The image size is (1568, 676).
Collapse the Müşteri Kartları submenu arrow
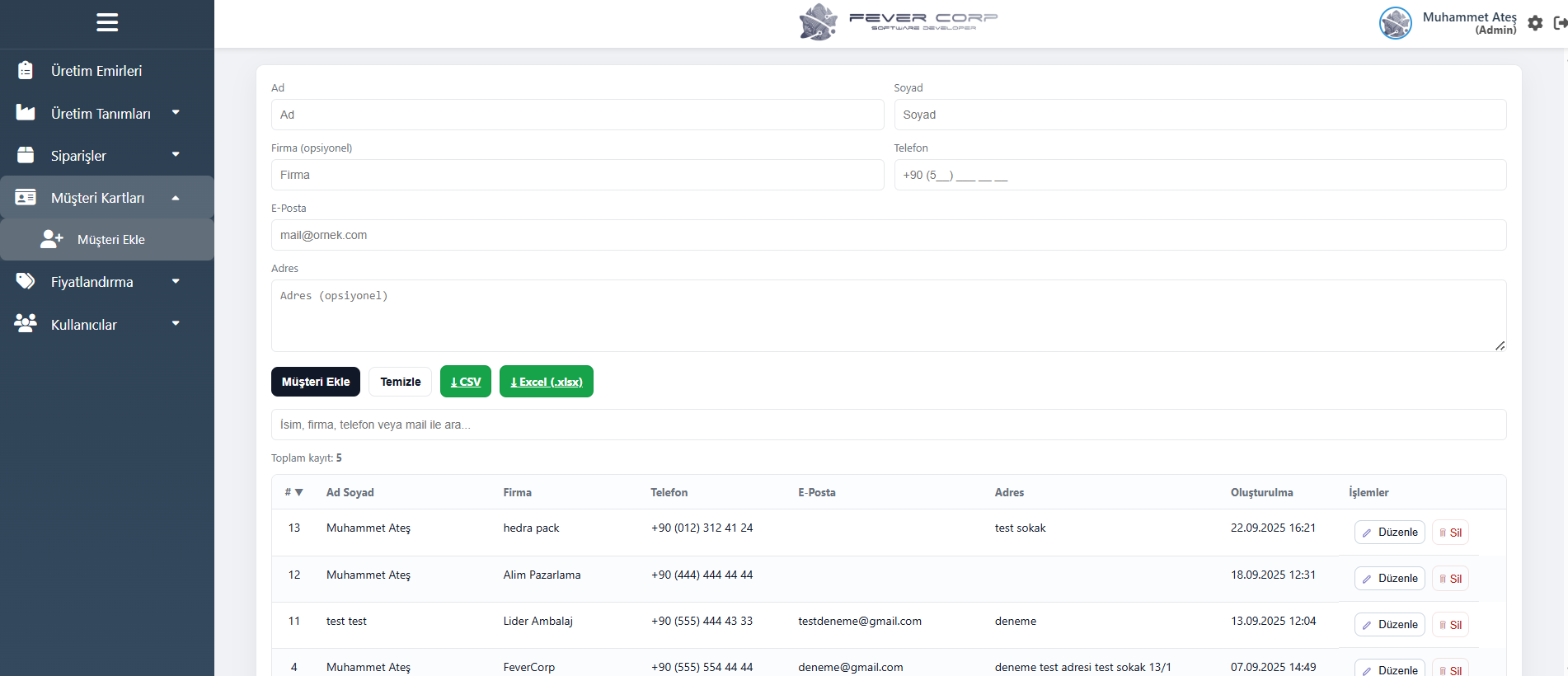(x=176, y=198)
